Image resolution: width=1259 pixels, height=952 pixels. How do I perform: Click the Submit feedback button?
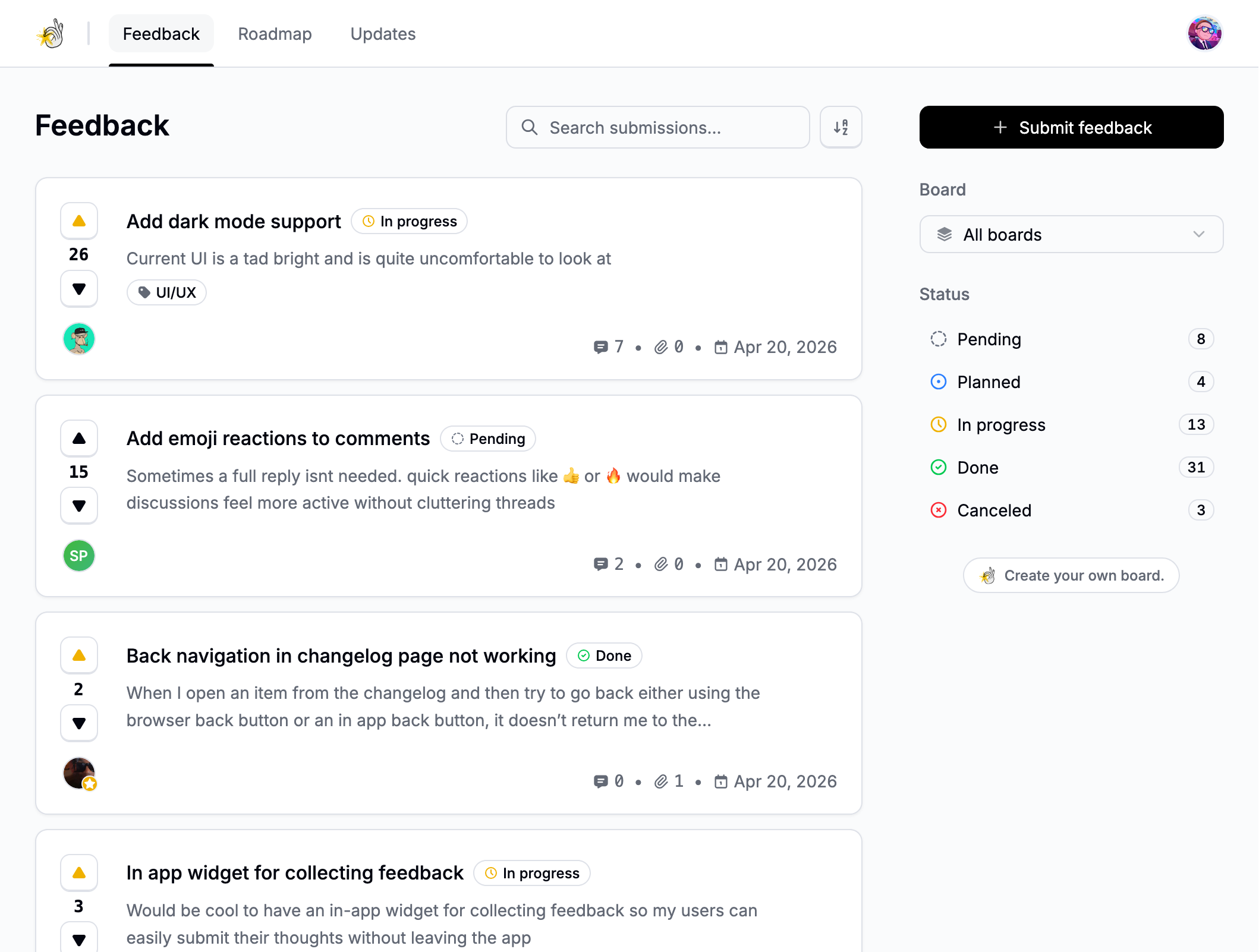[x=1071, y=127]
